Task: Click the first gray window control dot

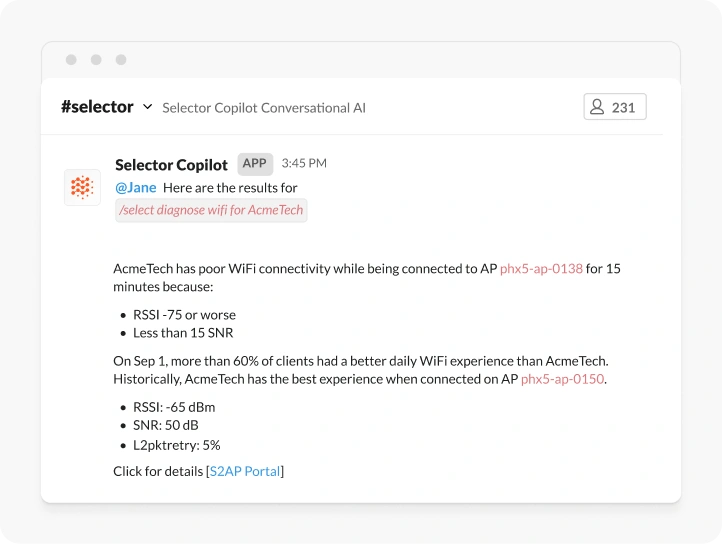Action: tap(71, 60)
